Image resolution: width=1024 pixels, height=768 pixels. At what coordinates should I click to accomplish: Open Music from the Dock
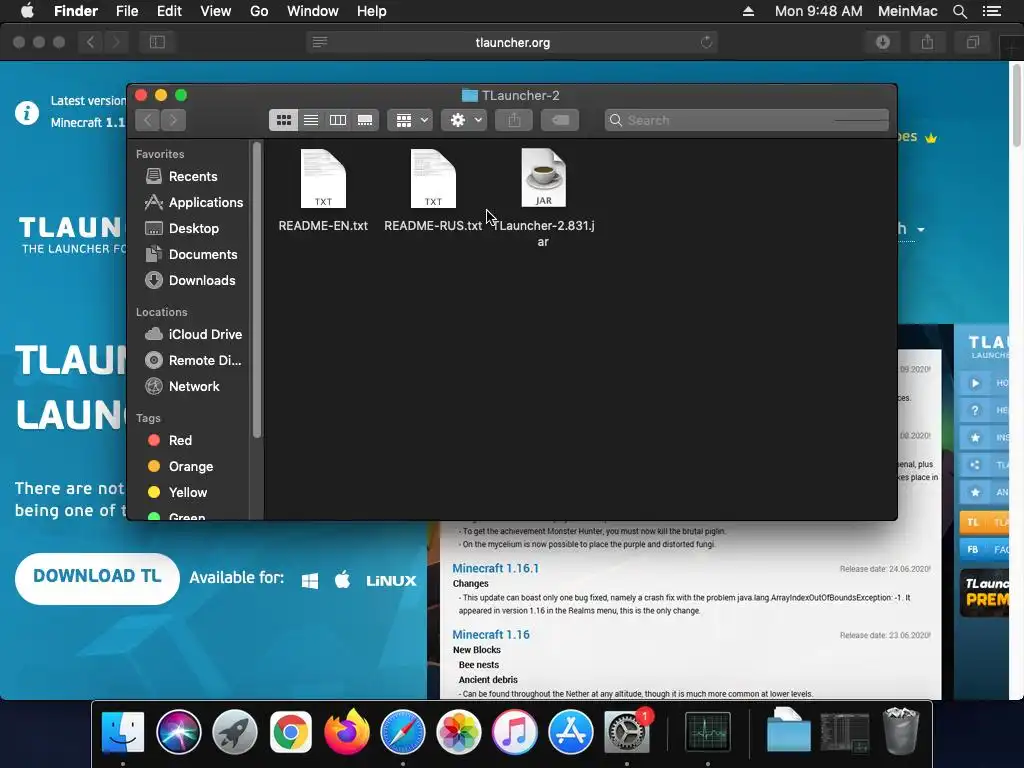click(515, 731)
